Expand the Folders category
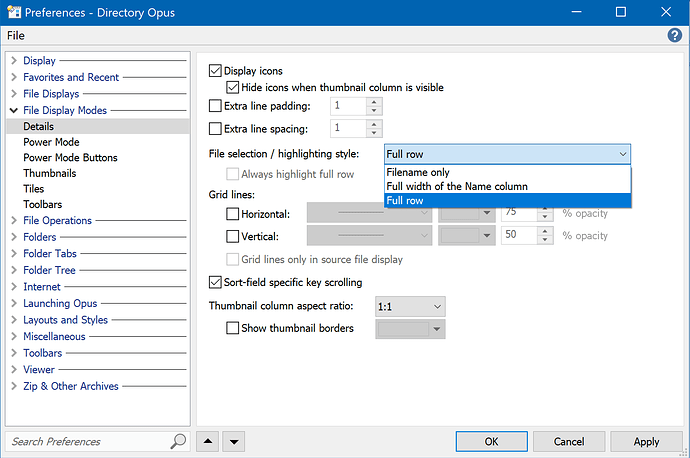 pos(14,237)
